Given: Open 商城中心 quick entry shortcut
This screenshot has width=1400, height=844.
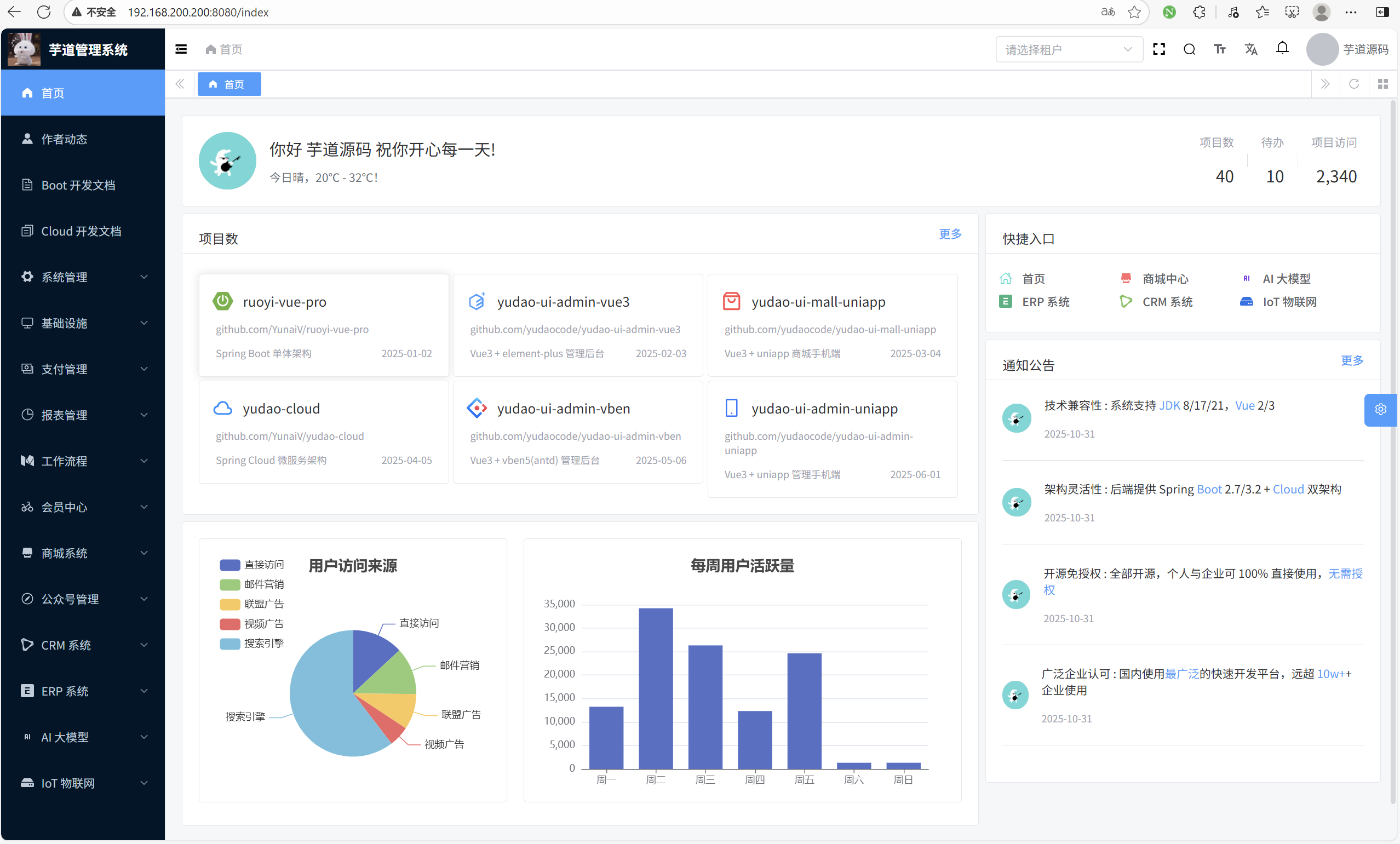Looking at the screenshot, I should tap(1164, 278).
